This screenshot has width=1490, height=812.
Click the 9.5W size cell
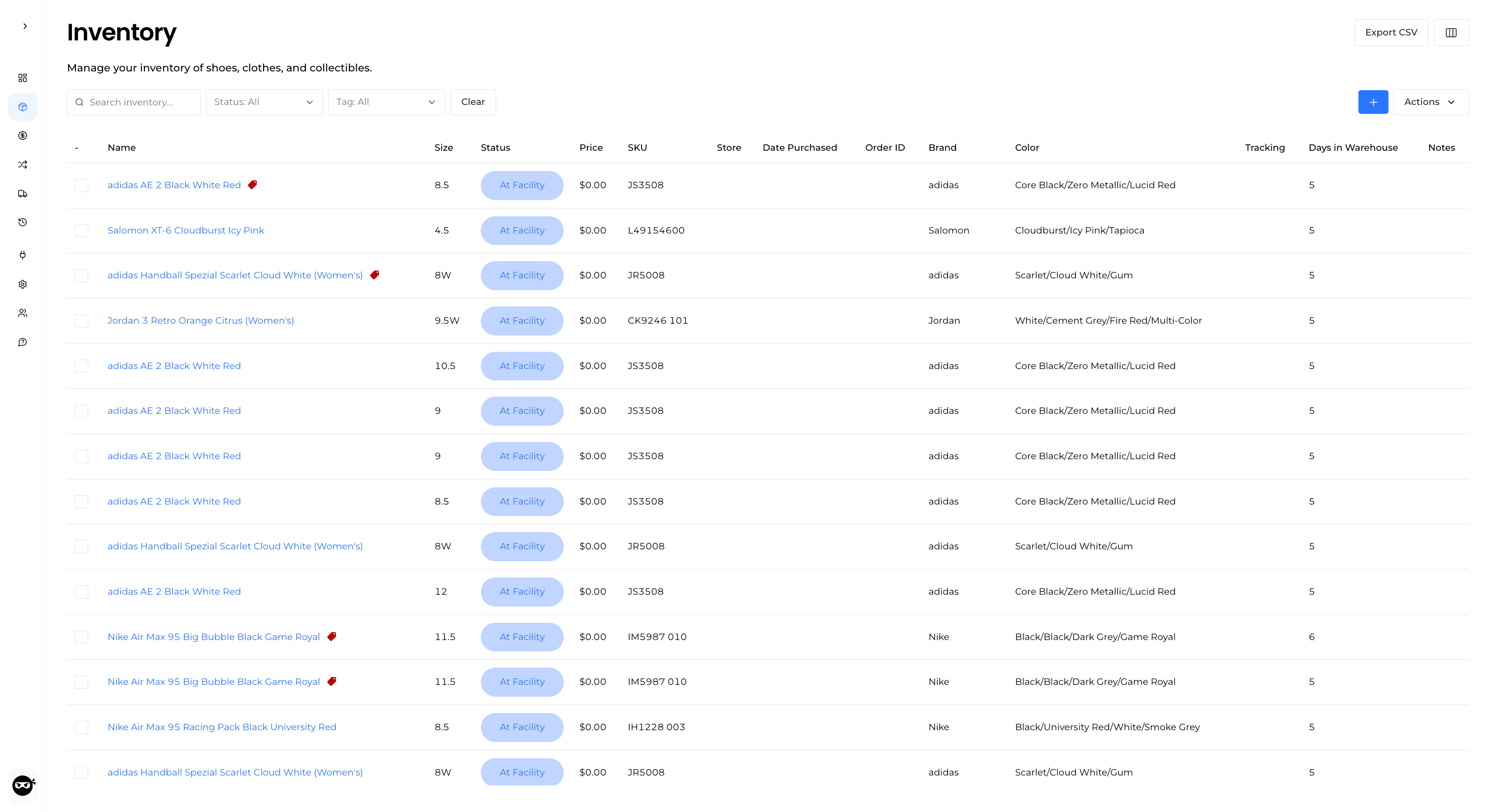(446, 320)
